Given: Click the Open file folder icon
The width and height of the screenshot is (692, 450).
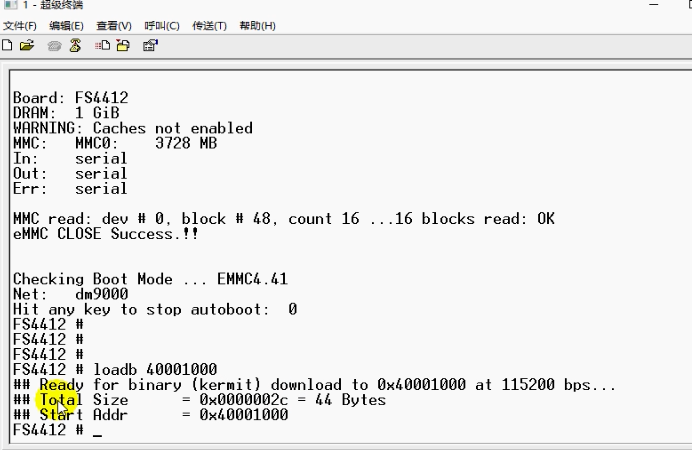Looking at the screenshot, I should 27,45.
